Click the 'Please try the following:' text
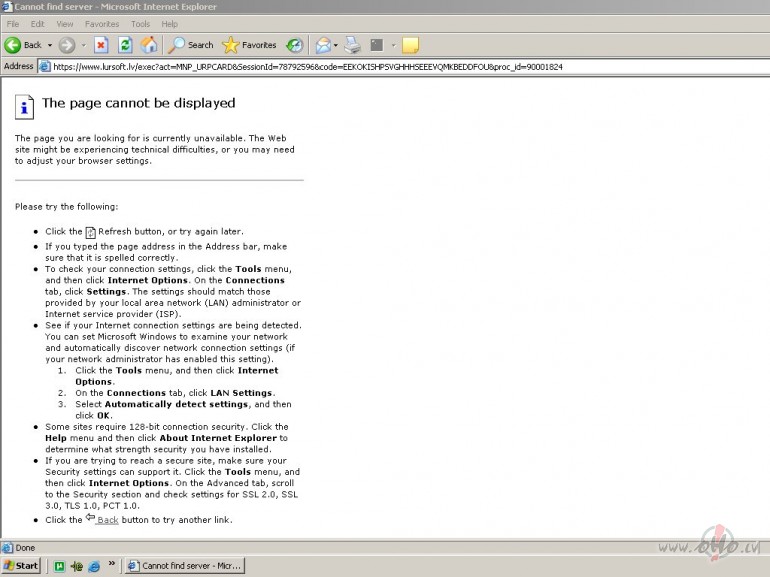770x577 pixels. pyautogui.click(x=66, y=207)
